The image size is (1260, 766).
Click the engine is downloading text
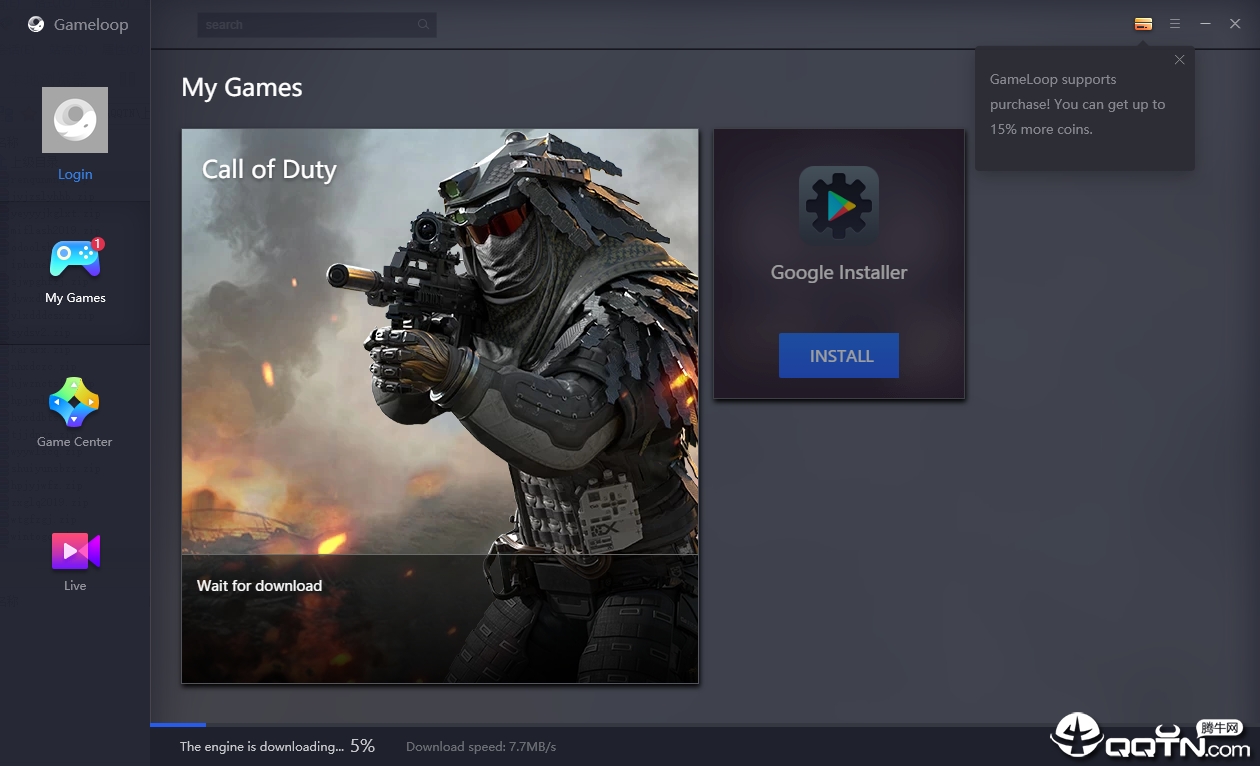click(x=262, y=747)
